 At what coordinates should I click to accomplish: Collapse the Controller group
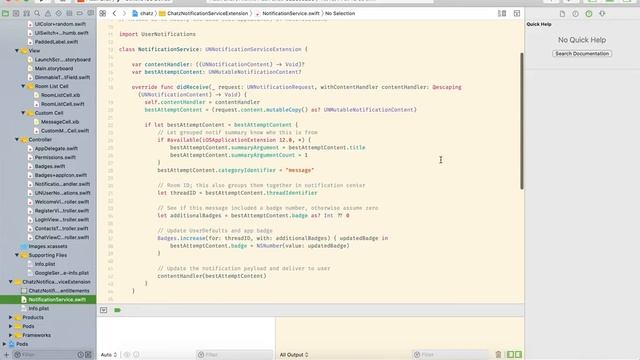(x=17, y=140)
